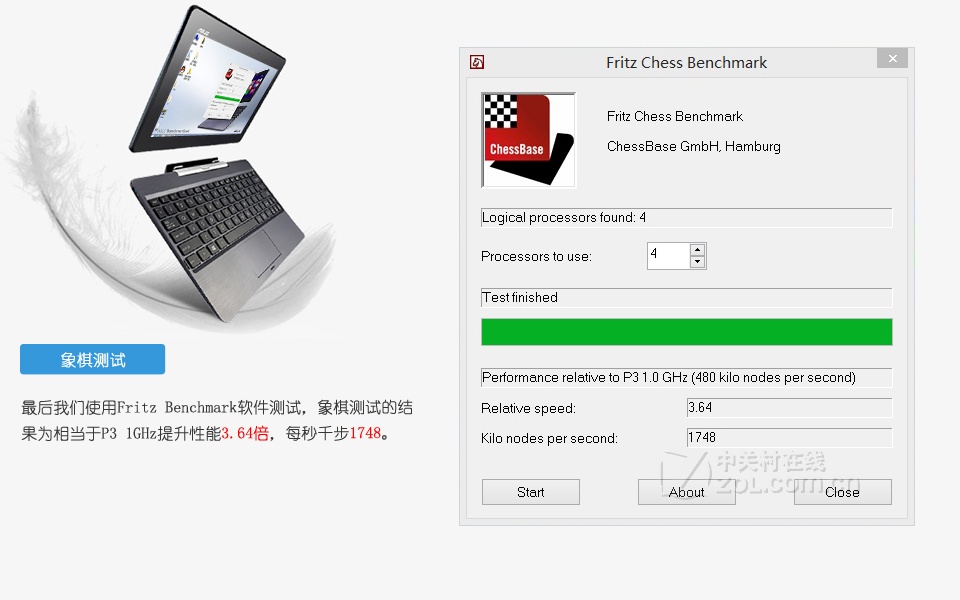Select the Kilo nodes per second field
Screen dimensions: 960x600
coord(789,438)
